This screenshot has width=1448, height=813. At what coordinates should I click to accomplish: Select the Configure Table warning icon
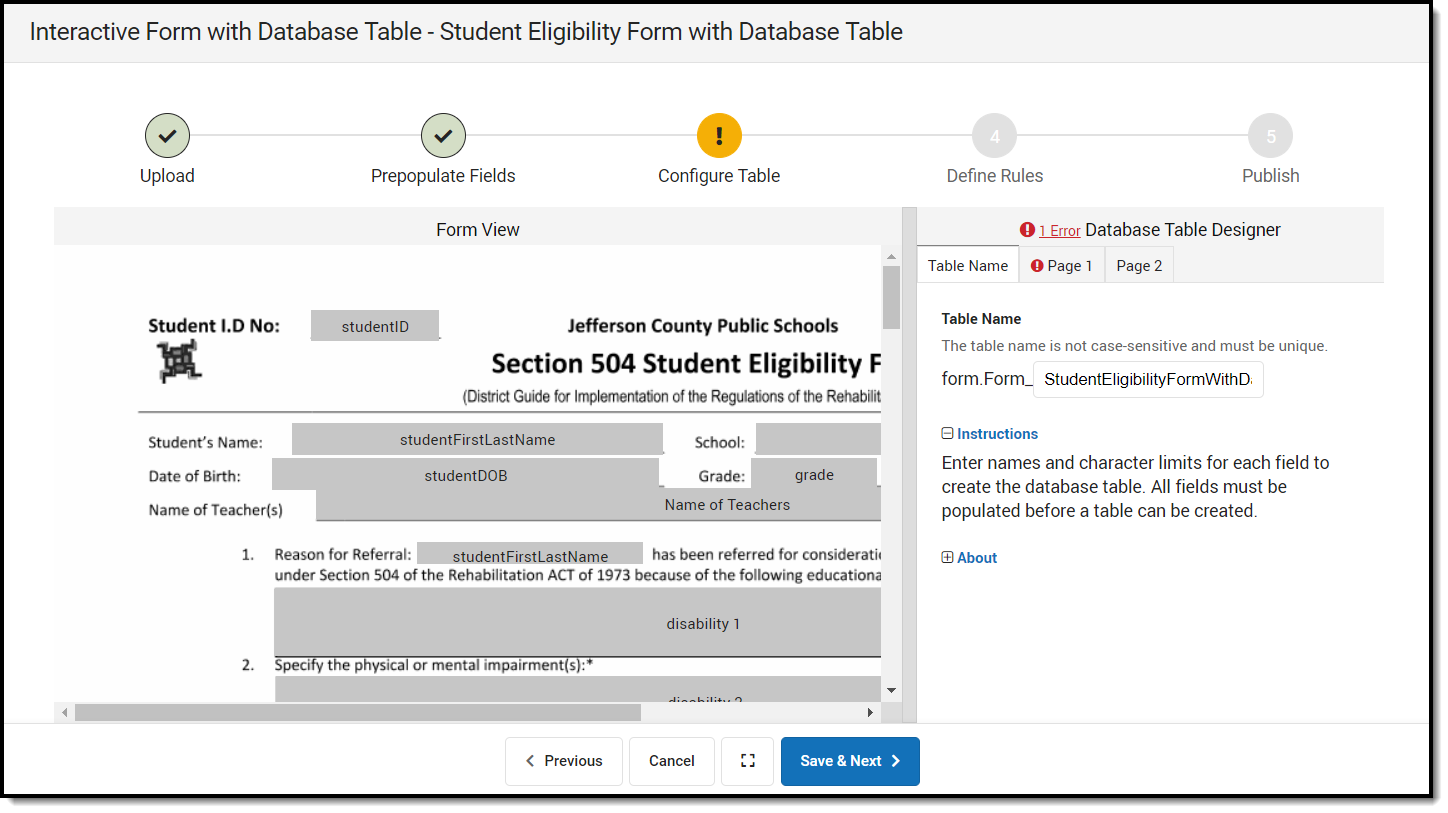719,135
